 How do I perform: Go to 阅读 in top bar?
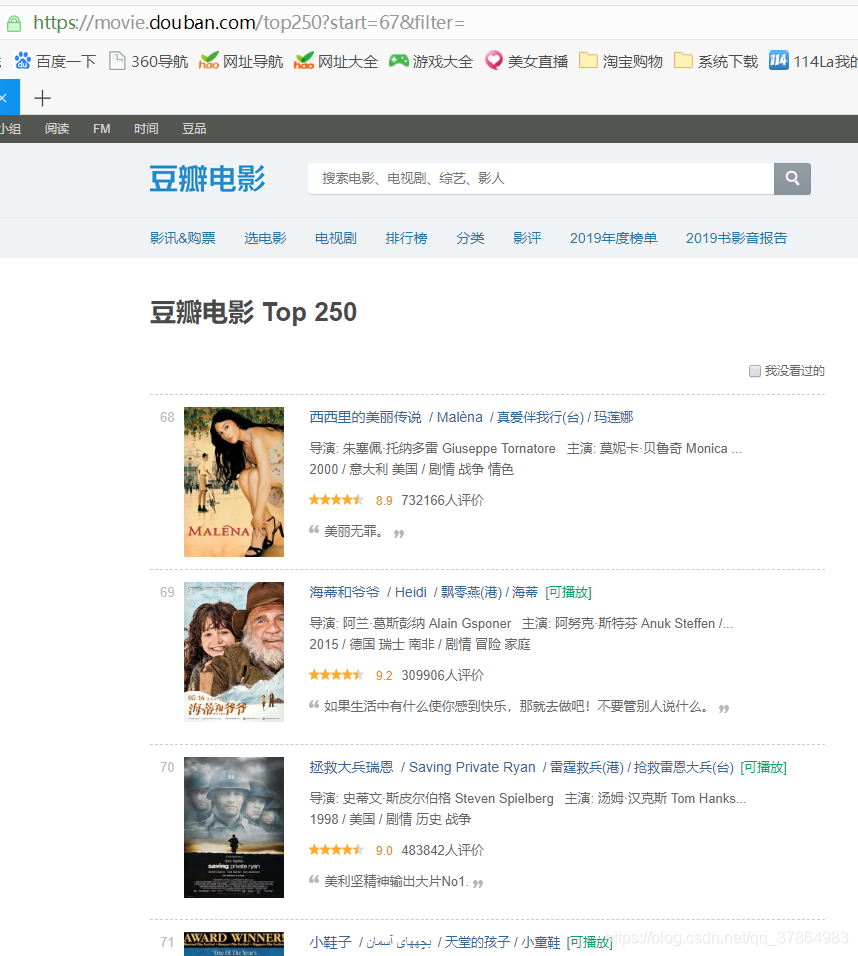pos(57,129)
